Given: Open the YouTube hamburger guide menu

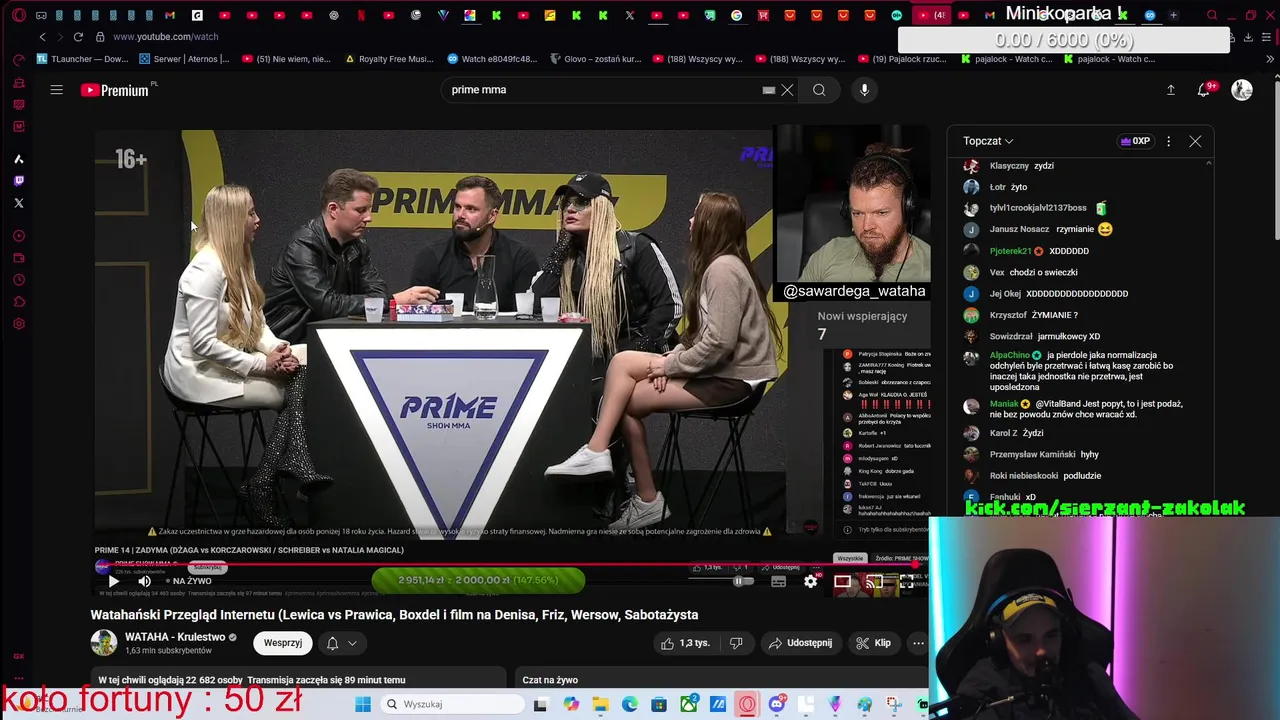Looking at the screenshot, I should click(57, 90).
